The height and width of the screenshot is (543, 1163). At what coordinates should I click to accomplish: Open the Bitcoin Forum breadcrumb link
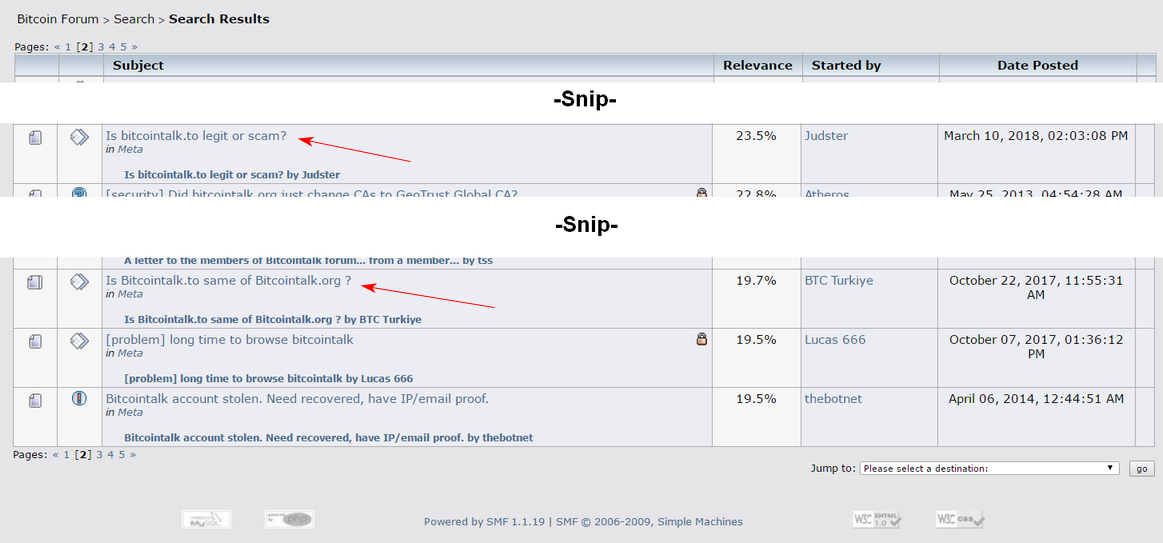click(x=59, y=19)
